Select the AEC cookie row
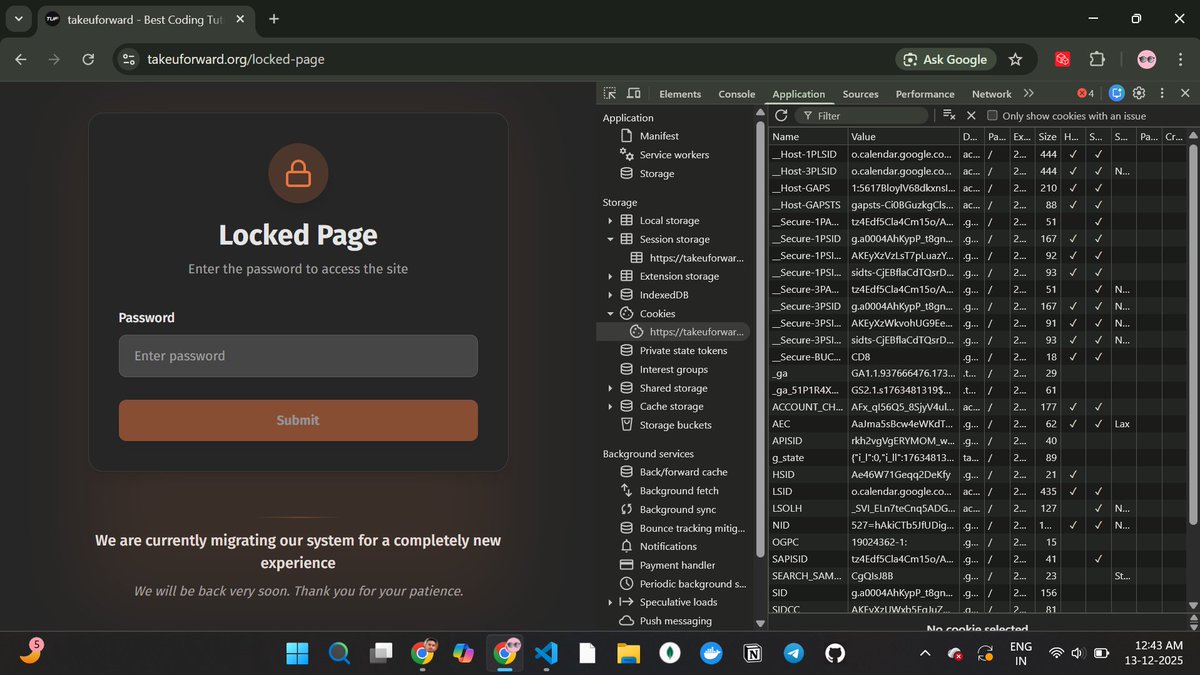 click(x=977, y=424)
